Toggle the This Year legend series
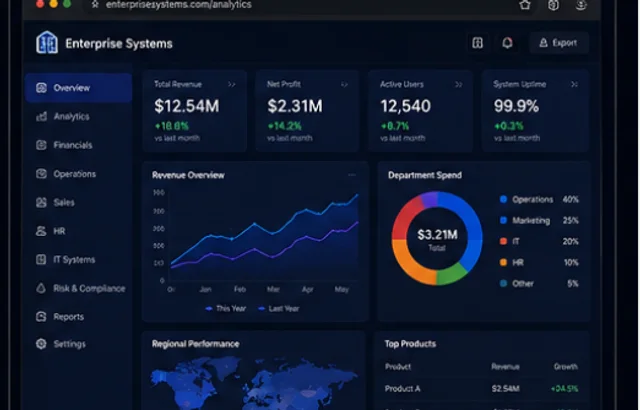The width and height of the screenshot is (640, 410). click(226, 308)
